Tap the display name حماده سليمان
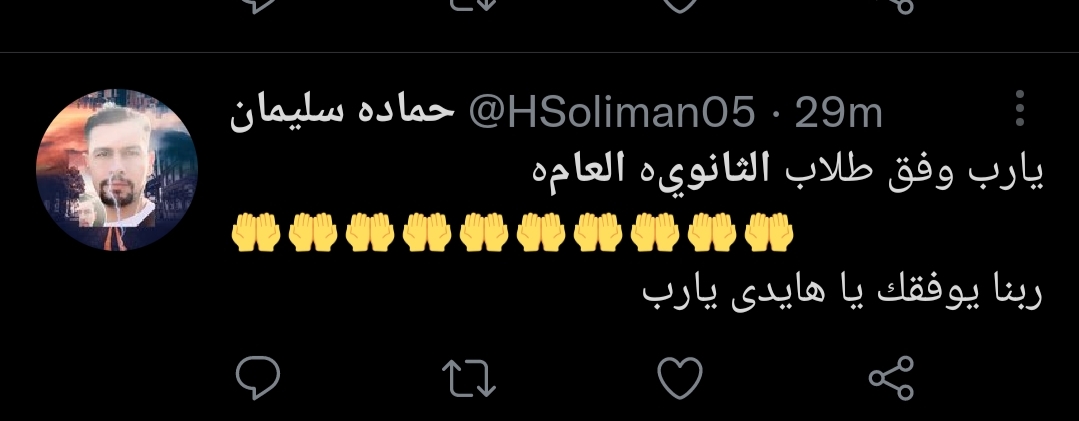 click(x=342, y=113)
